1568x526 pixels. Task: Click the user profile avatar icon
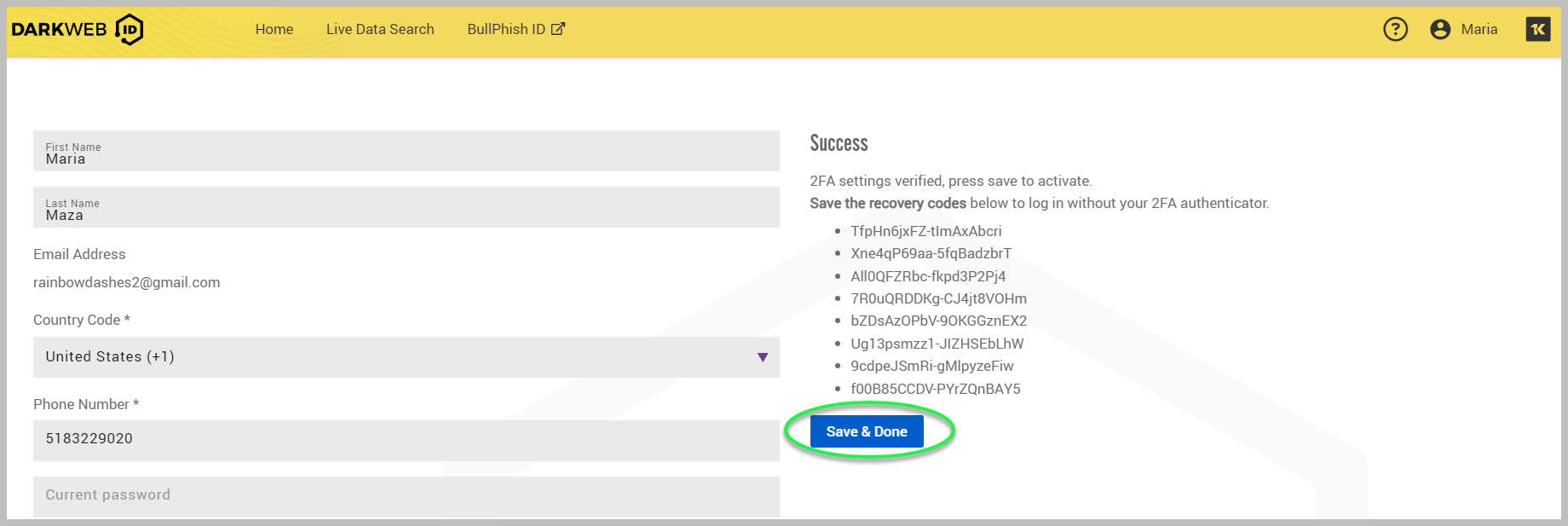1440,30
